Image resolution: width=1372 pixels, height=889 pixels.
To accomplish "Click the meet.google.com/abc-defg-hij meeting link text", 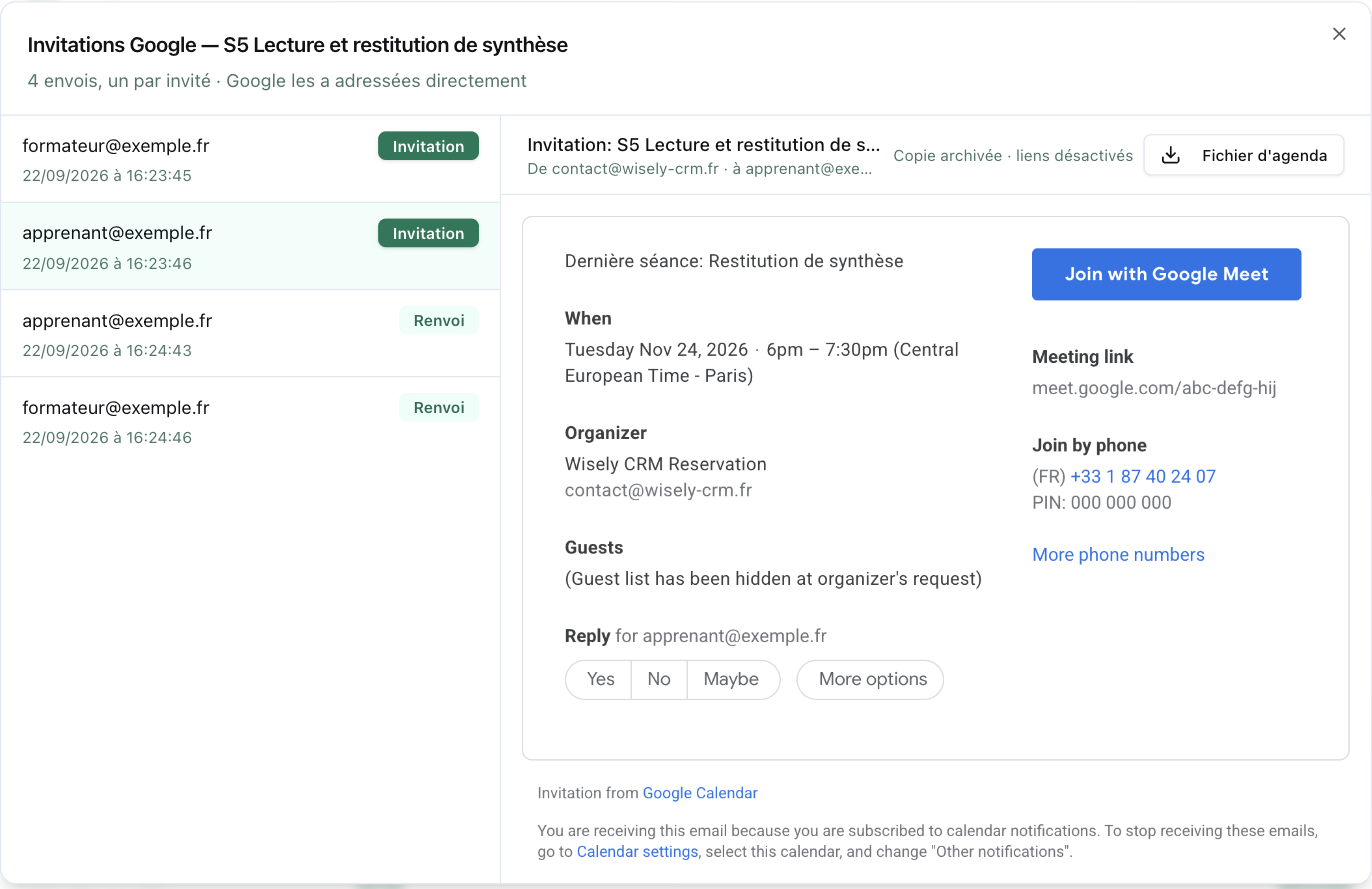I will click(1154, 388).
